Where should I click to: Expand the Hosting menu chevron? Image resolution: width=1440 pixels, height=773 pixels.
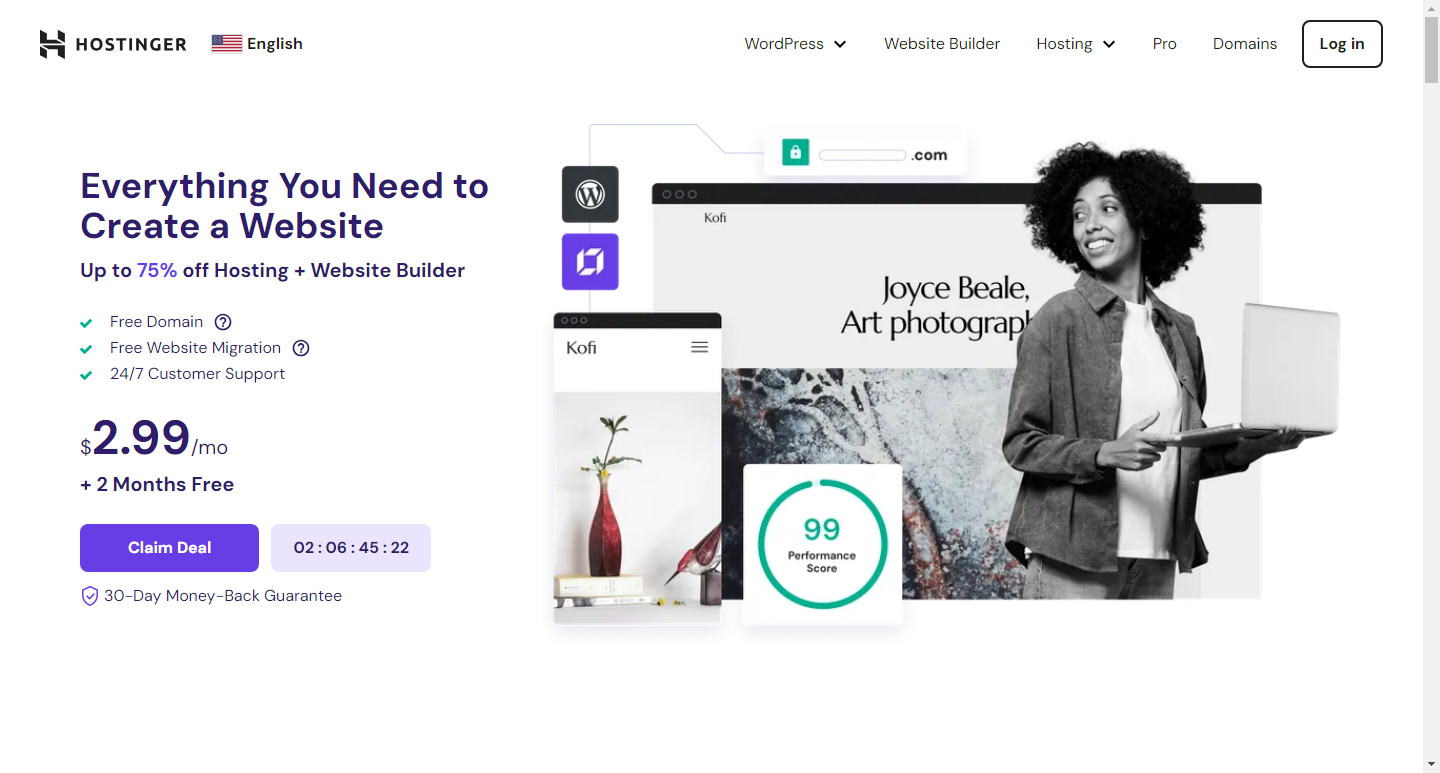(x=1109, y=44)
